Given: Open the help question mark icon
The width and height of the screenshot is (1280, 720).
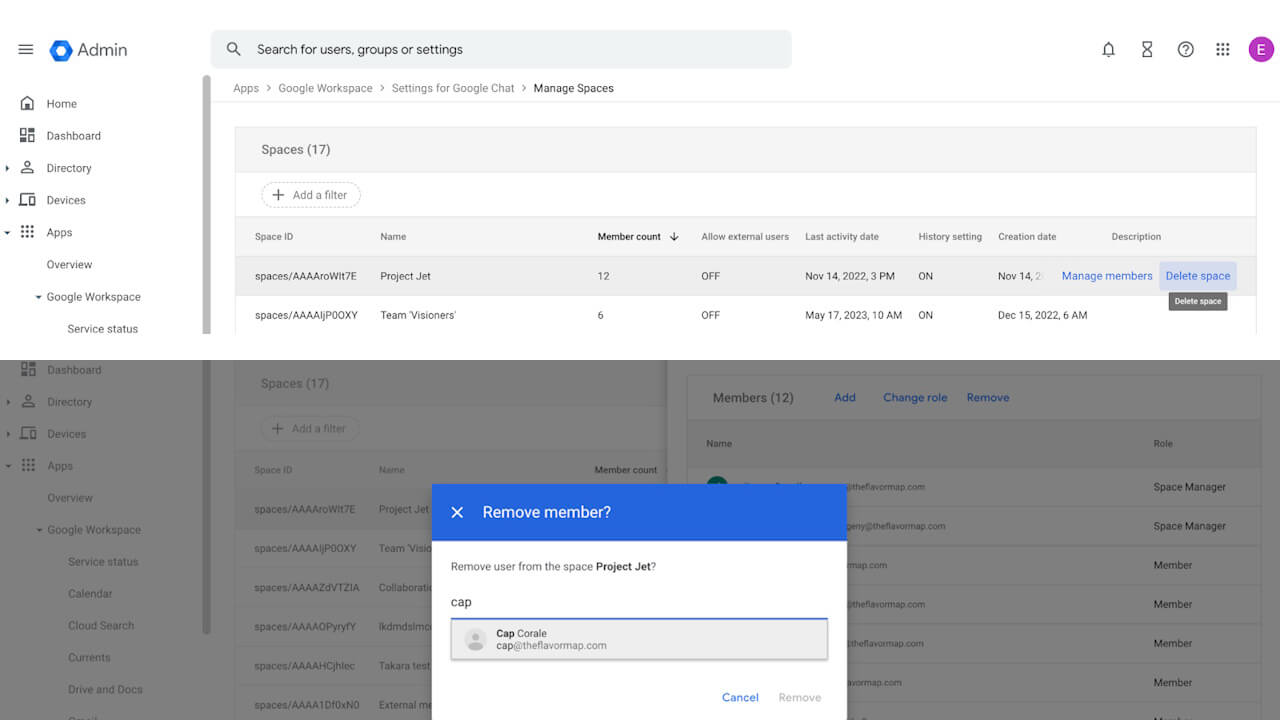Looking at the screenshot, I should pyautogui.click(x=1185, y=48).
